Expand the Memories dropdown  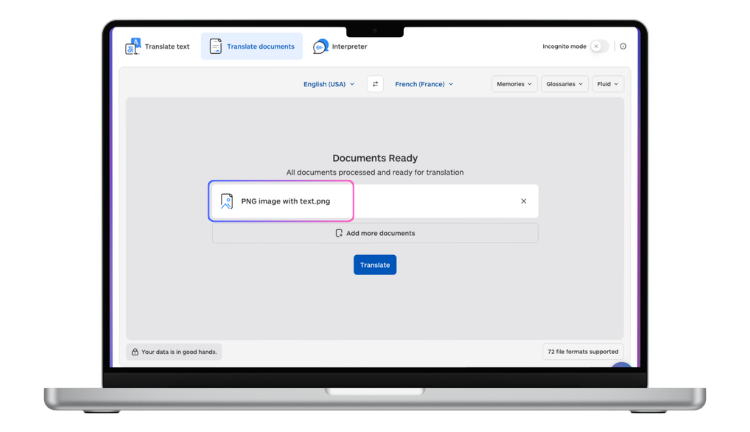(514, 84)
